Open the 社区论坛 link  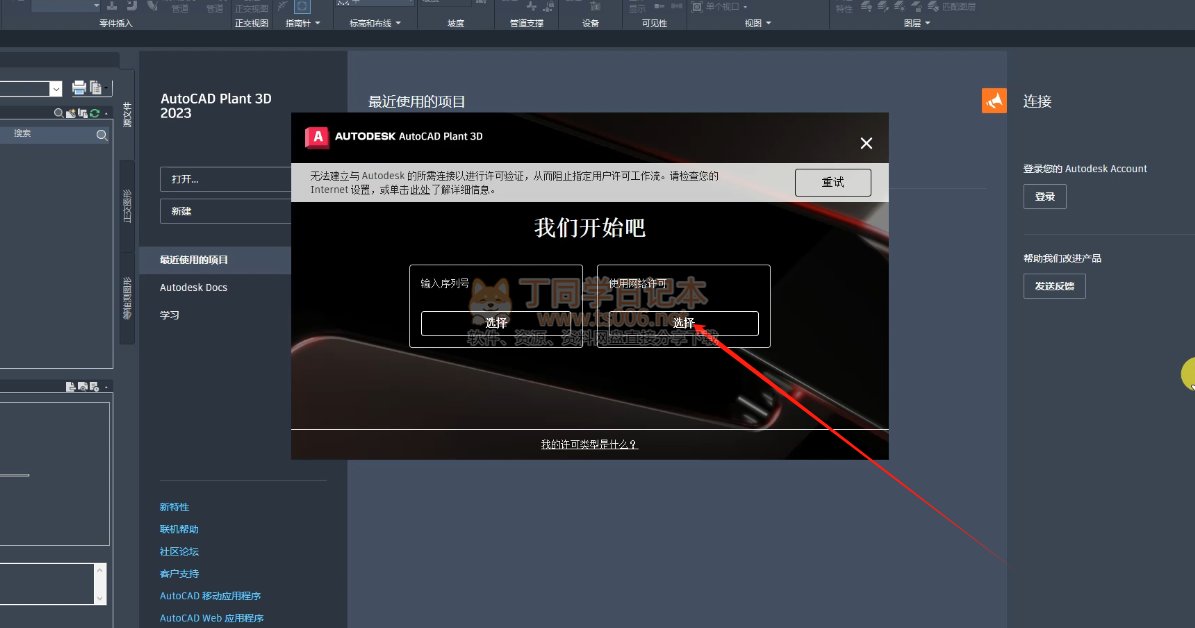pyautogui.click(x=179, y=551)
